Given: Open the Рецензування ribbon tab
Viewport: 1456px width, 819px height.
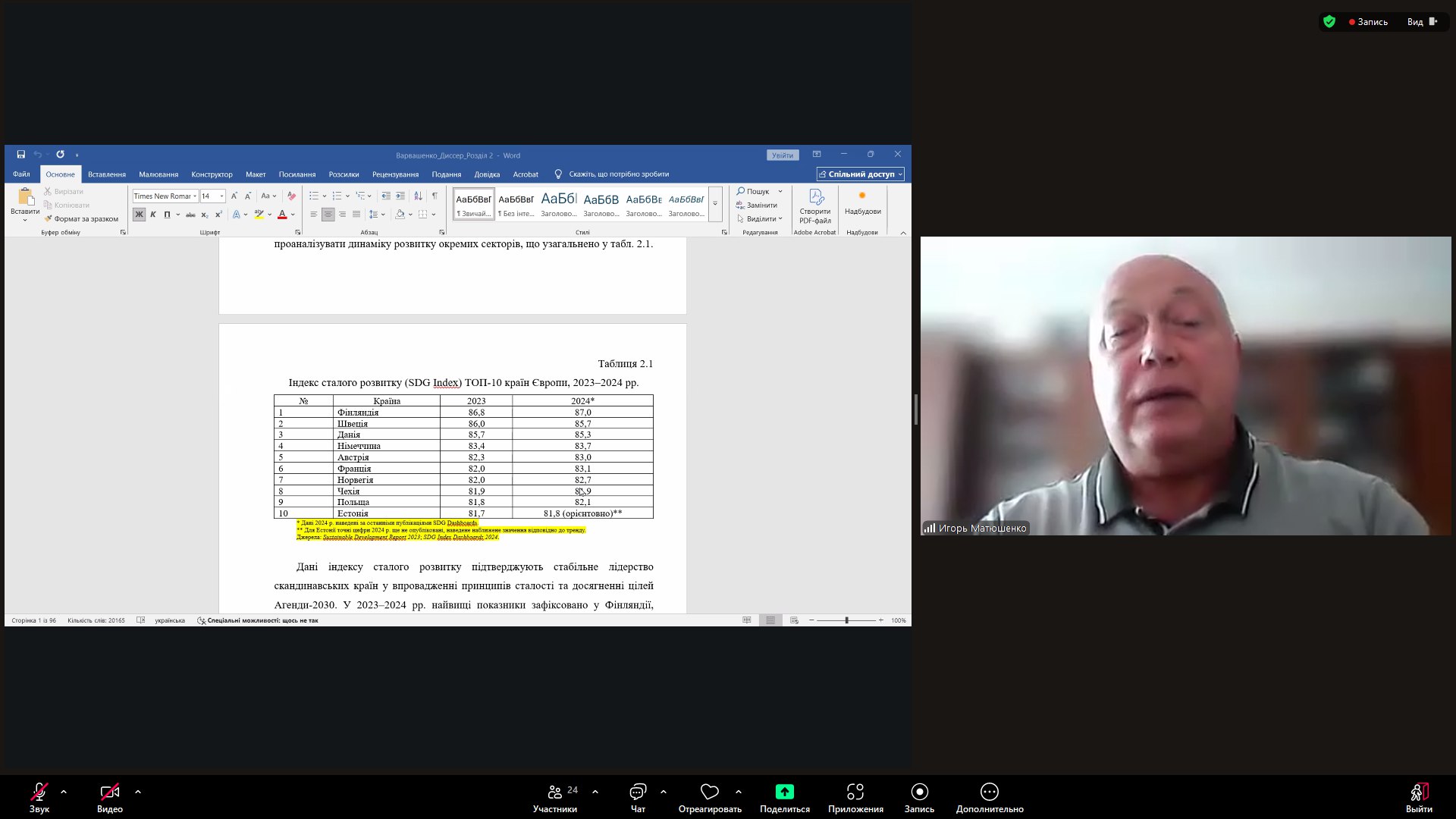Looking at the screenshot, I should click(395, 174).
